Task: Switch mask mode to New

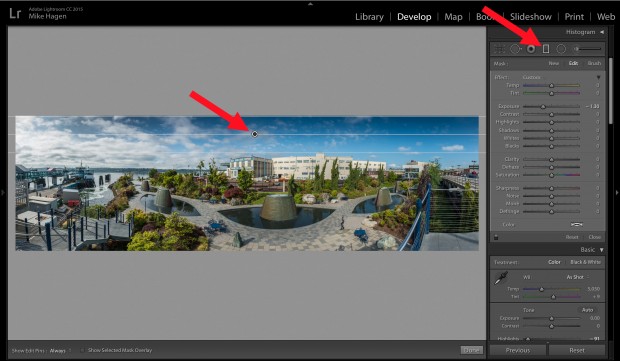Action: coord(554,63)
